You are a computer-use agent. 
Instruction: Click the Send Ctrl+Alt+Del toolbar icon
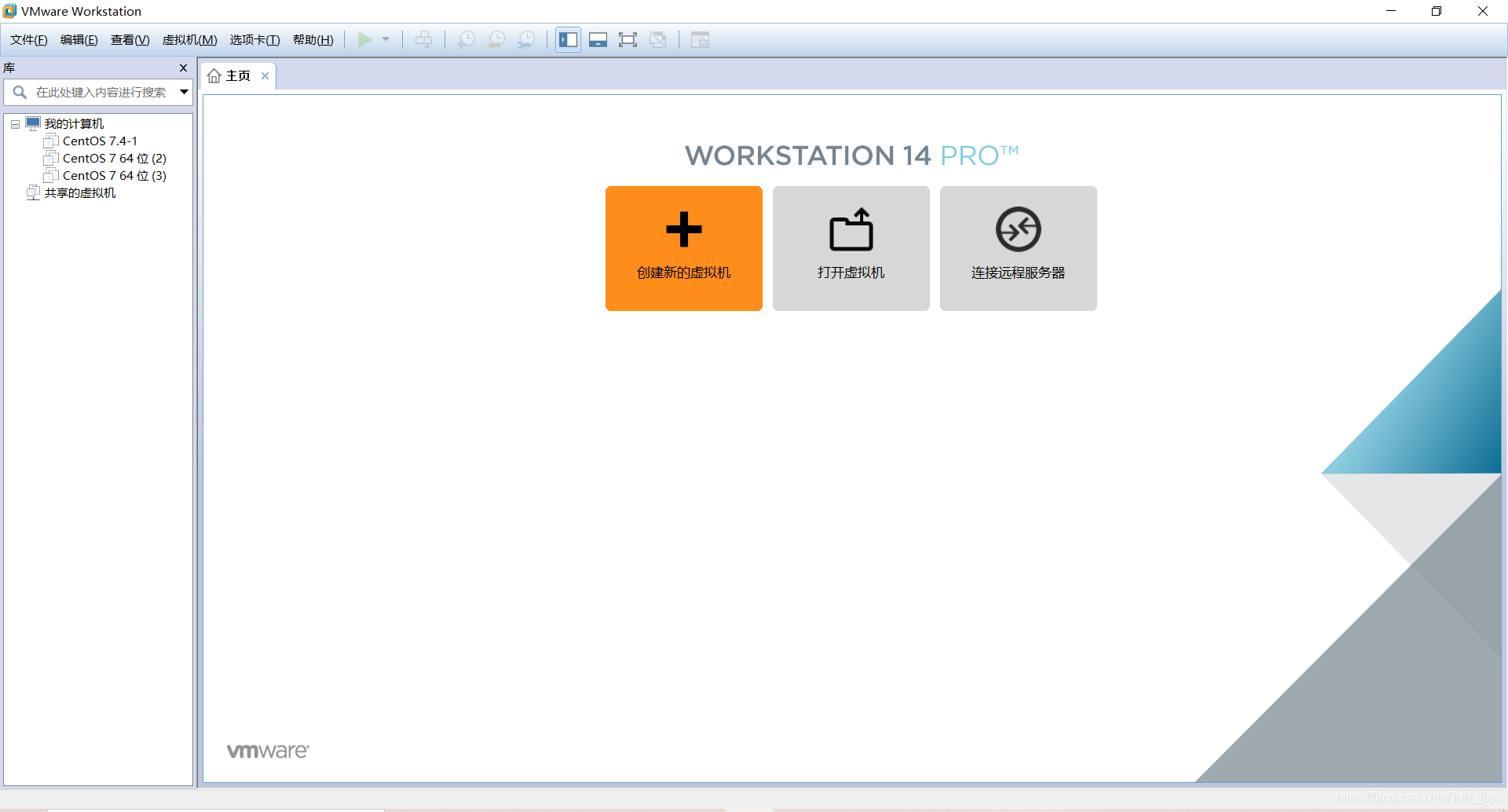[423, 40]
